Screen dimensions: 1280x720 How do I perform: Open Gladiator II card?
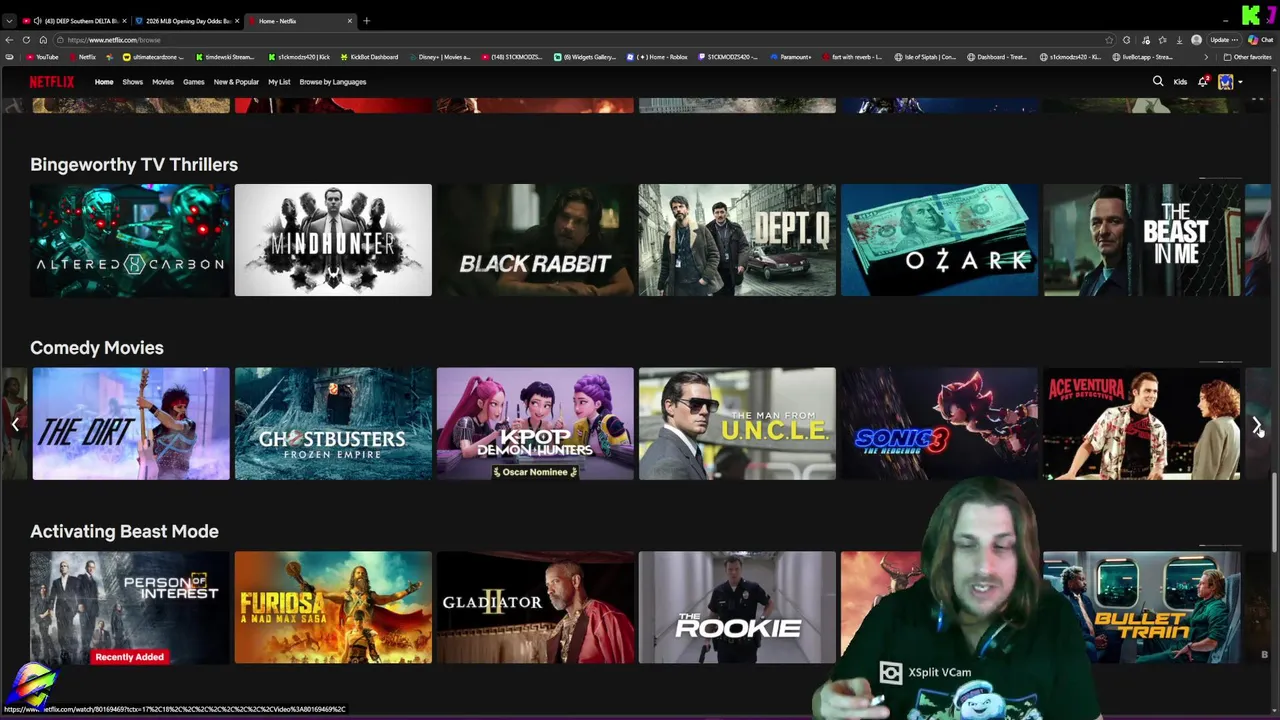coord(535,608)
